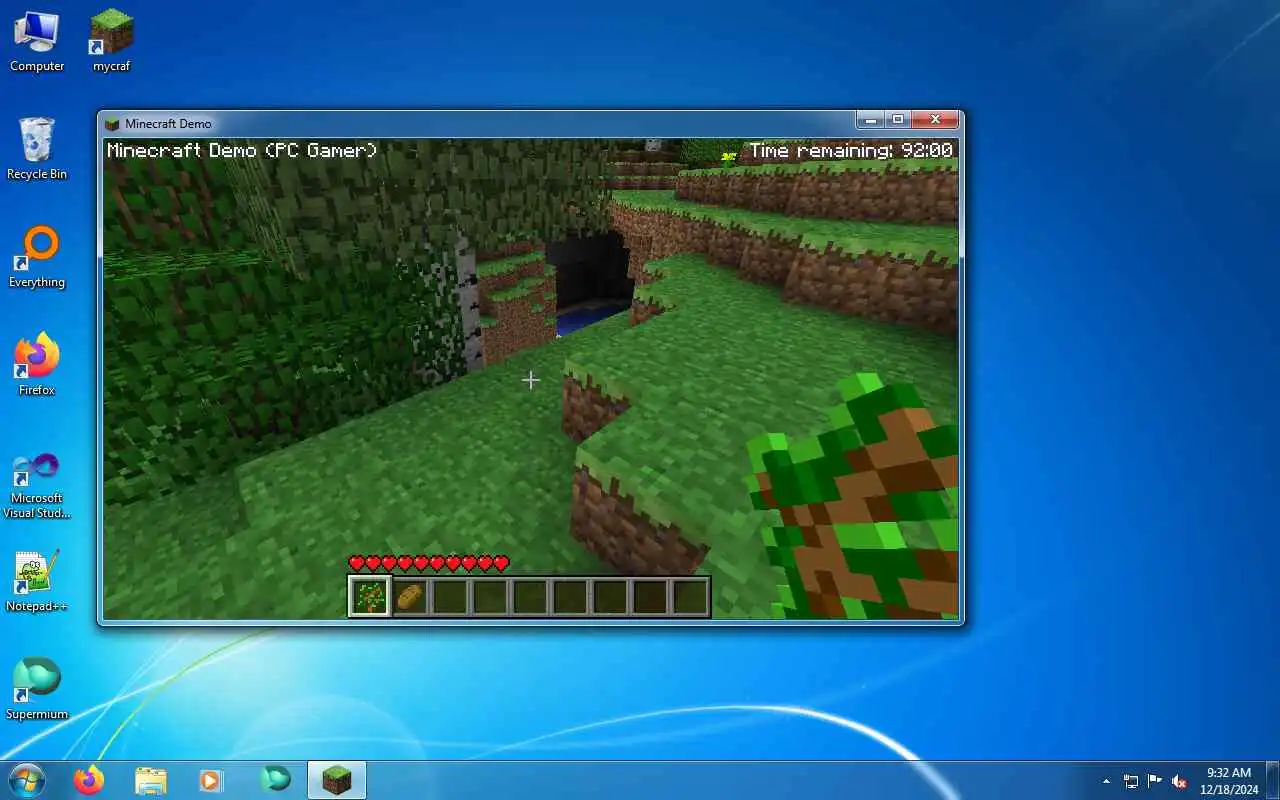This screenshot has height=800, width=1280.
Task: Select the bread hotbar slot
Action: point(410,597)
